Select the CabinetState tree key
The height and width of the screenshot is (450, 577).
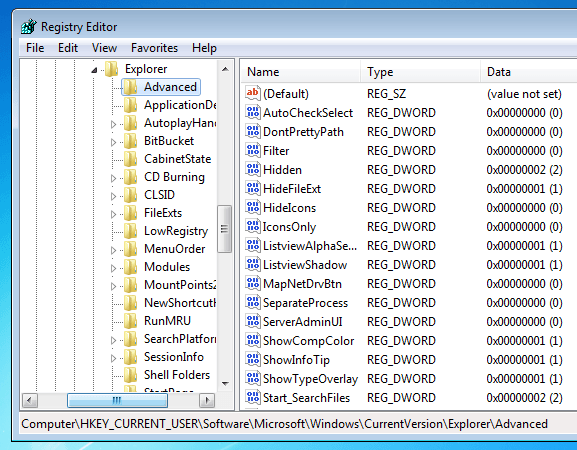(177, 159)
